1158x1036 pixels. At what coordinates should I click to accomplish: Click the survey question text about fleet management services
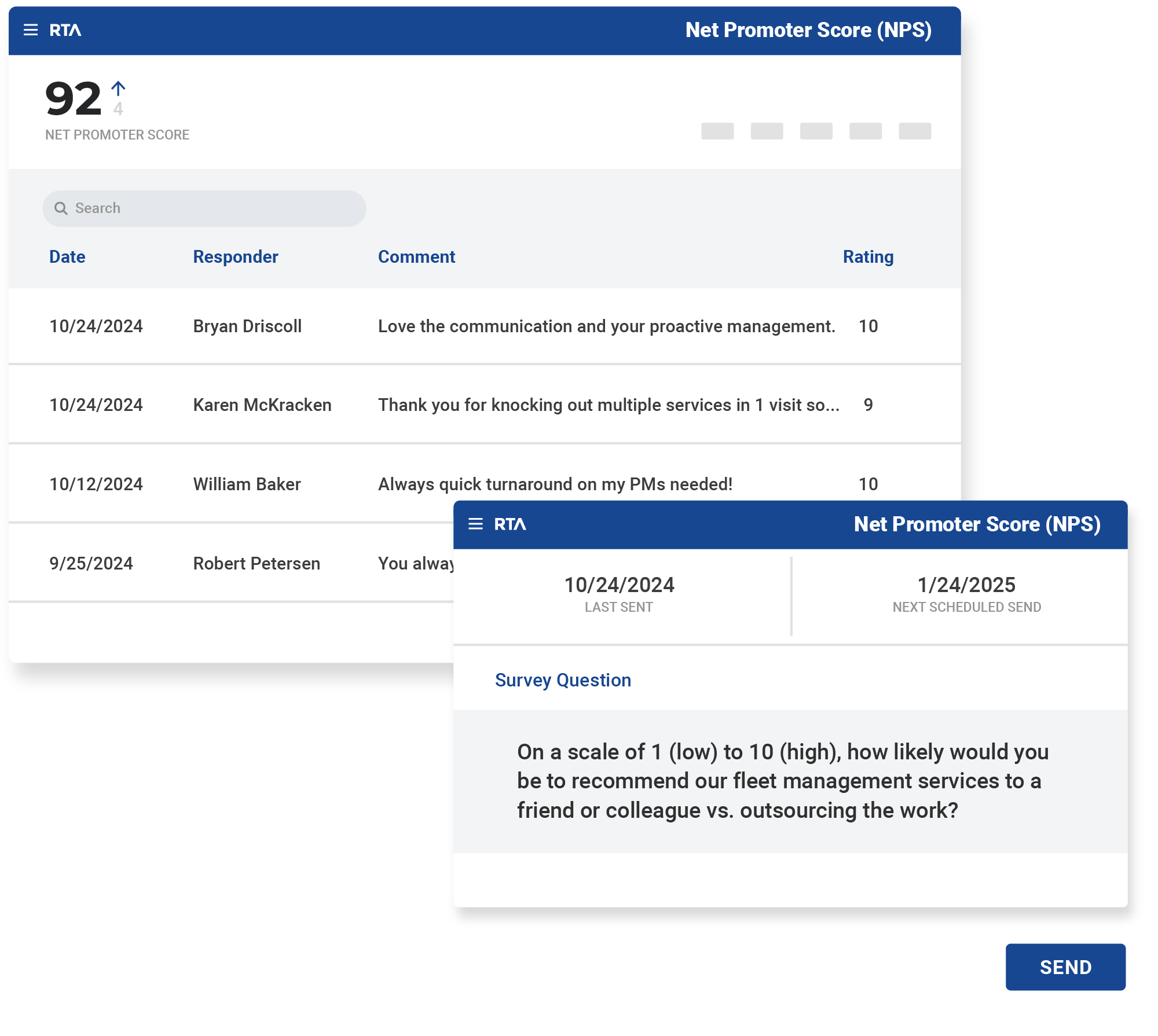(x=783, y=781)
